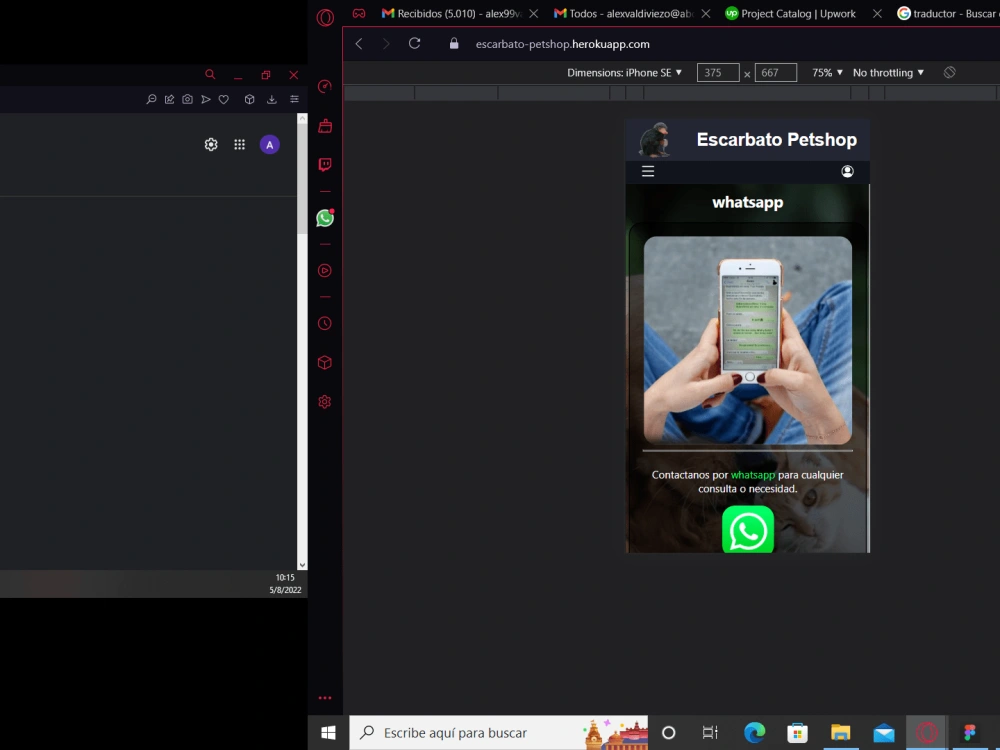Image resolution: width=1000 pixels, height=750 pixels.
Task: Open downloads icon in left toolbar
Action: pyautogui.click(x=272, y=99)
